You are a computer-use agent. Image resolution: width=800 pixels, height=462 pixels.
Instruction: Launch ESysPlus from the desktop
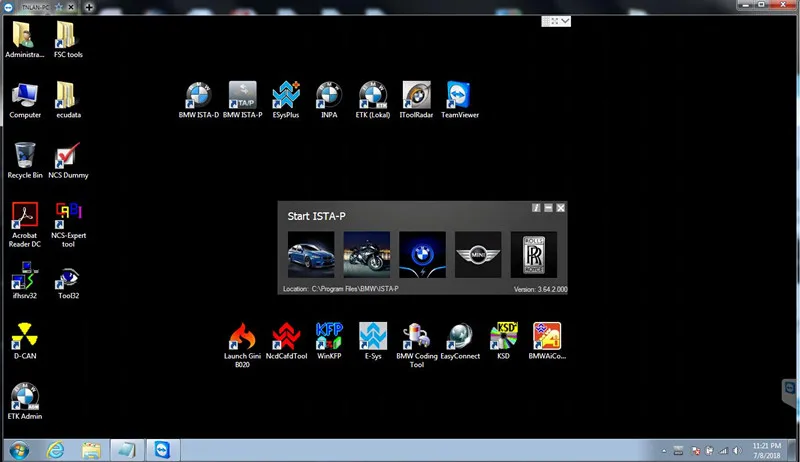[x=286, y=100]
